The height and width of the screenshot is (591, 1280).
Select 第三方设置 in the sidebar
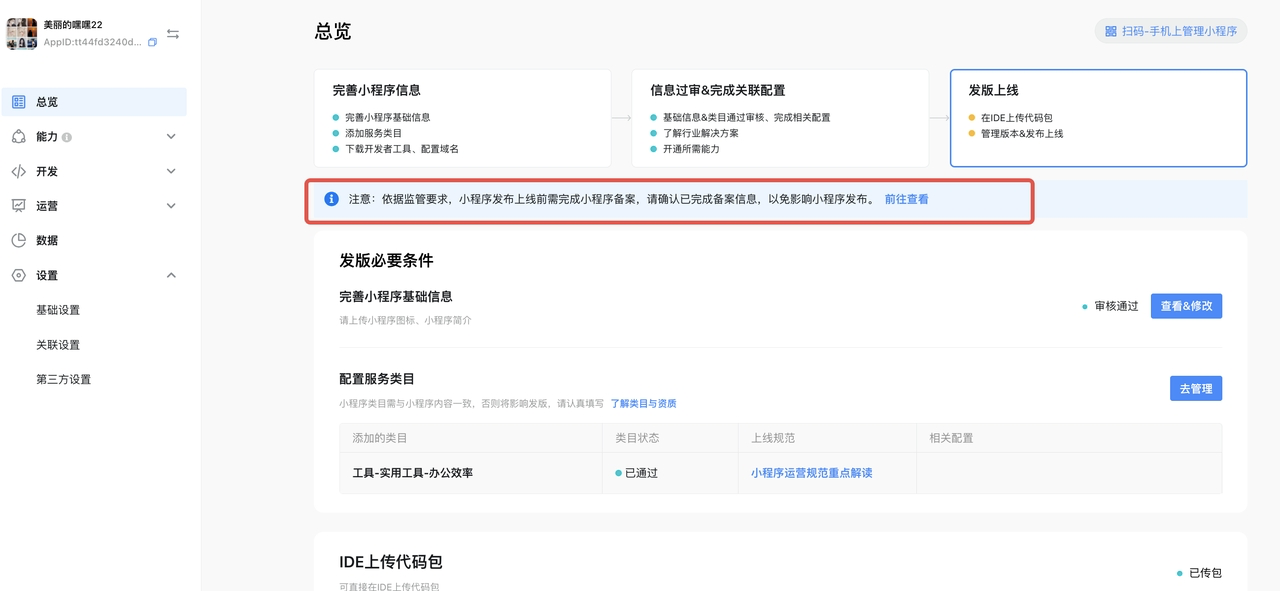tap(63, 380)
